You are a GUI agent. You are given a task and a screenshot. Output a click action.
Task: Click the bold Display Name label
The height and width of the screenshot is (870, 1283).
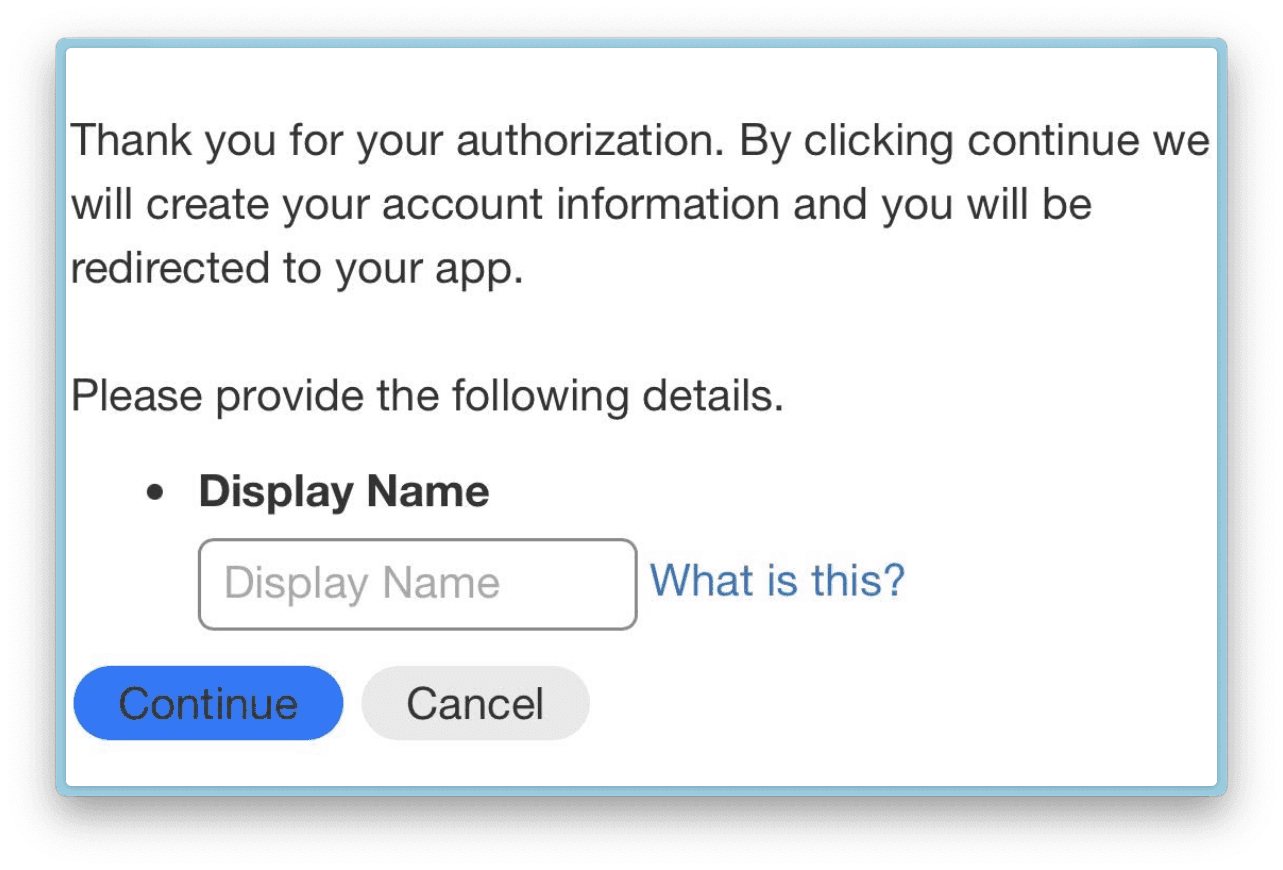tap(344, 492)
